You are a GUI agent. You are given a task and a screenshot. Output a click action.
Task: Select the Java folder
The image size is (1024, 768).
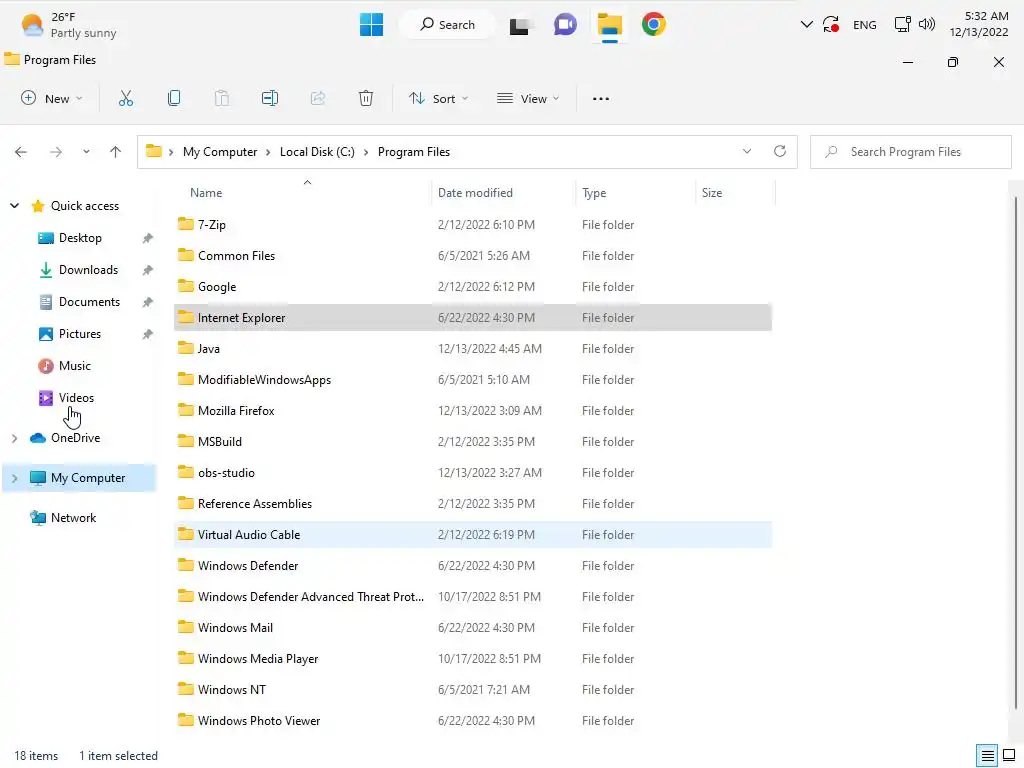pos(473,349)
